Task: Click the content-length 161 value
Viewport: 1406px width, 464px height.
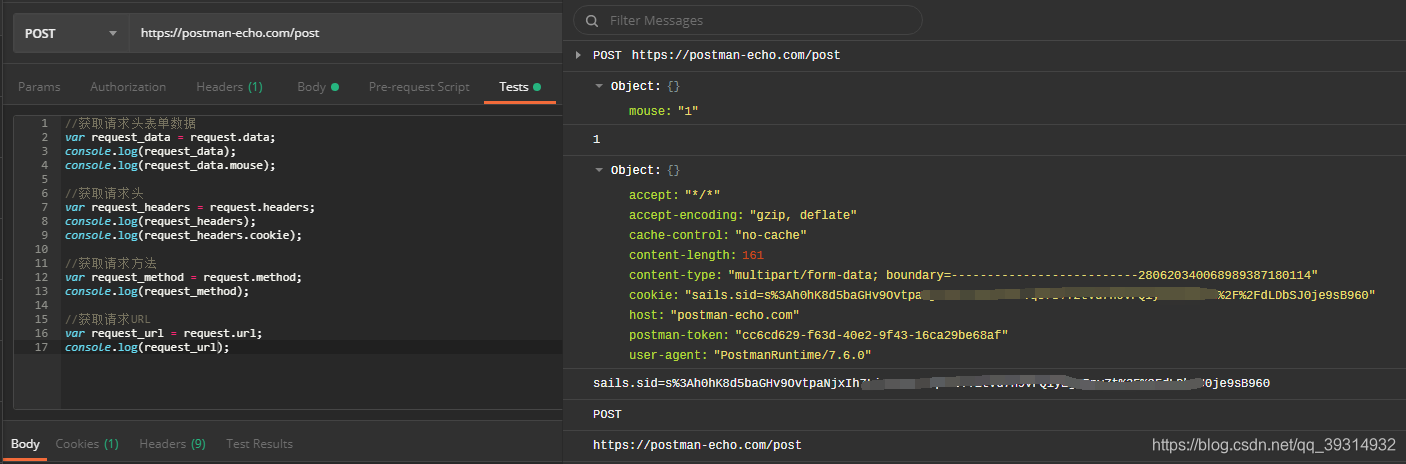Action: [753, 255]
